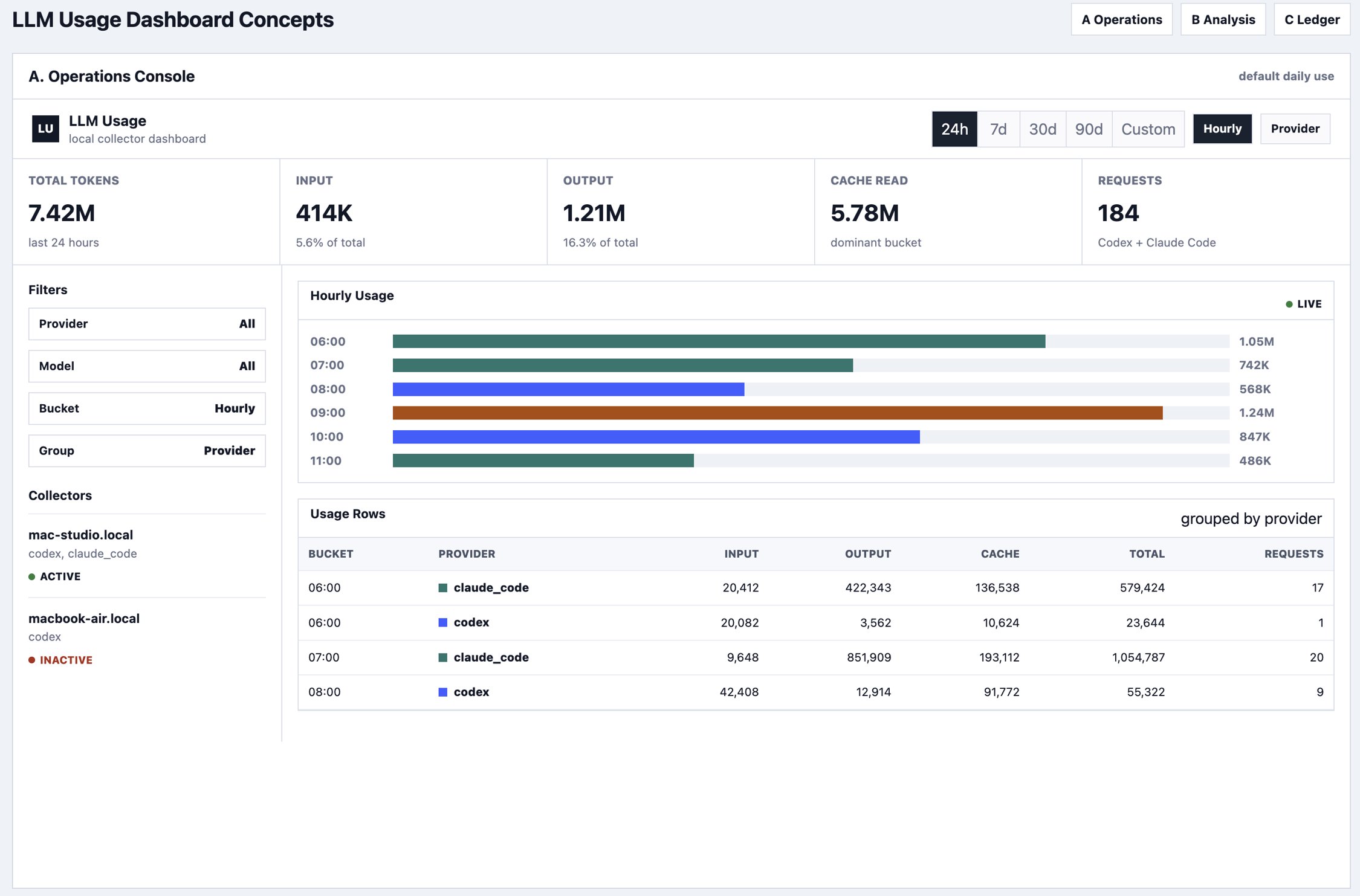Viewport: 1360px width, 896px height.
Task: Click the Total Tokens 7.42M value
Action: point(62,213)
